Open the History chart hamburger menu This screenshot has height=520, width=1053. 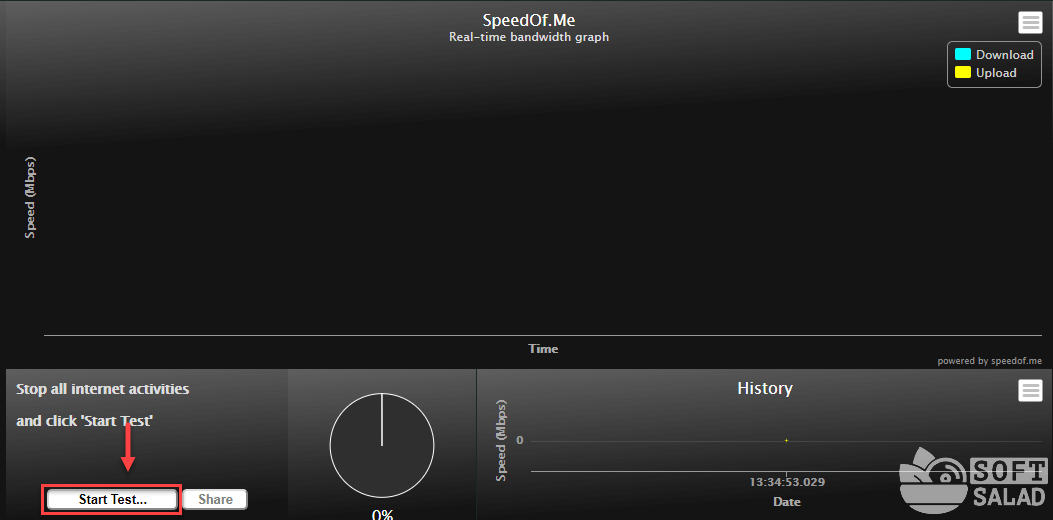pos(1030,391)
